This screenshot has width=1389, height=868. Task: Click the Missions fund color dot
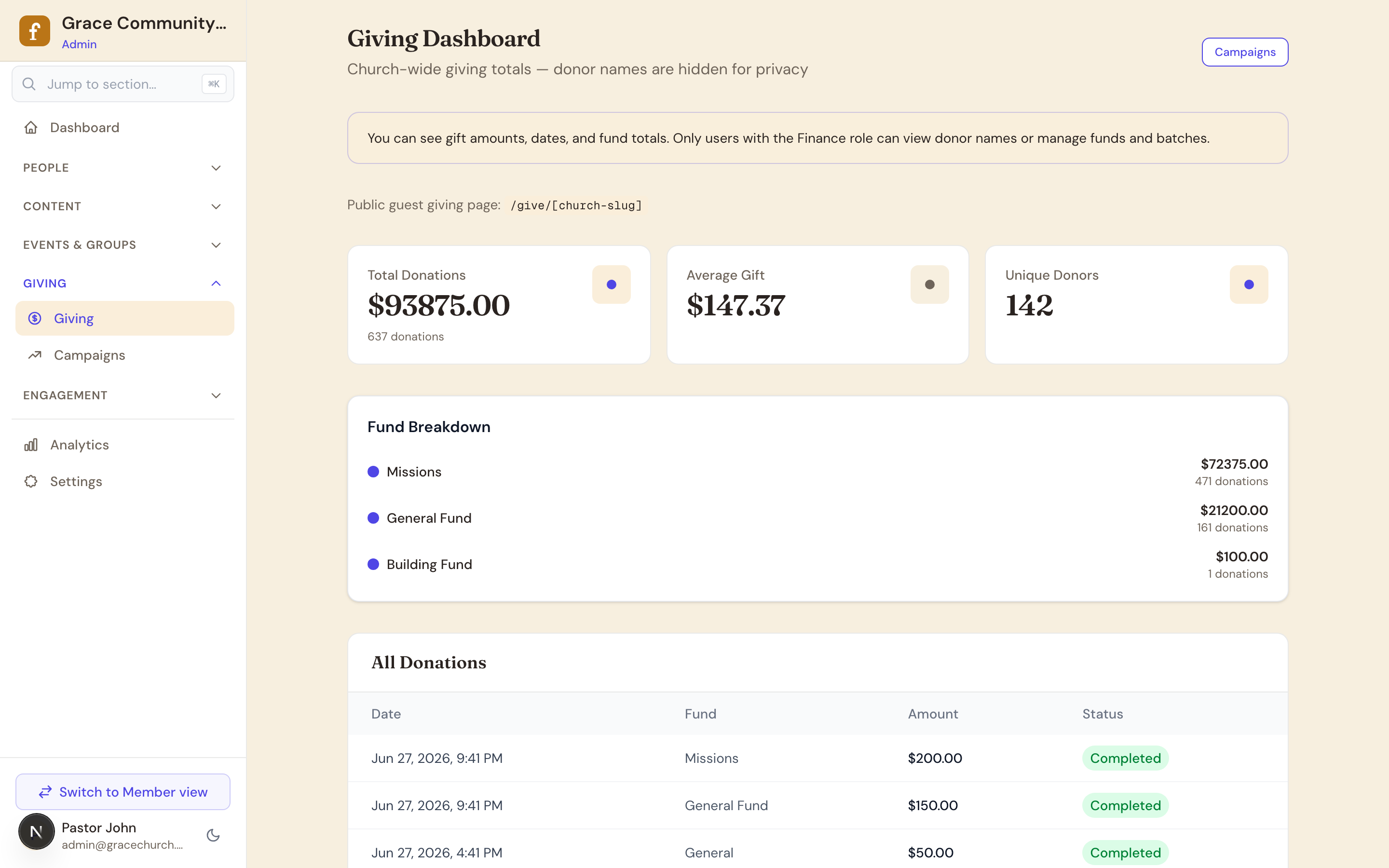[373, 472]
